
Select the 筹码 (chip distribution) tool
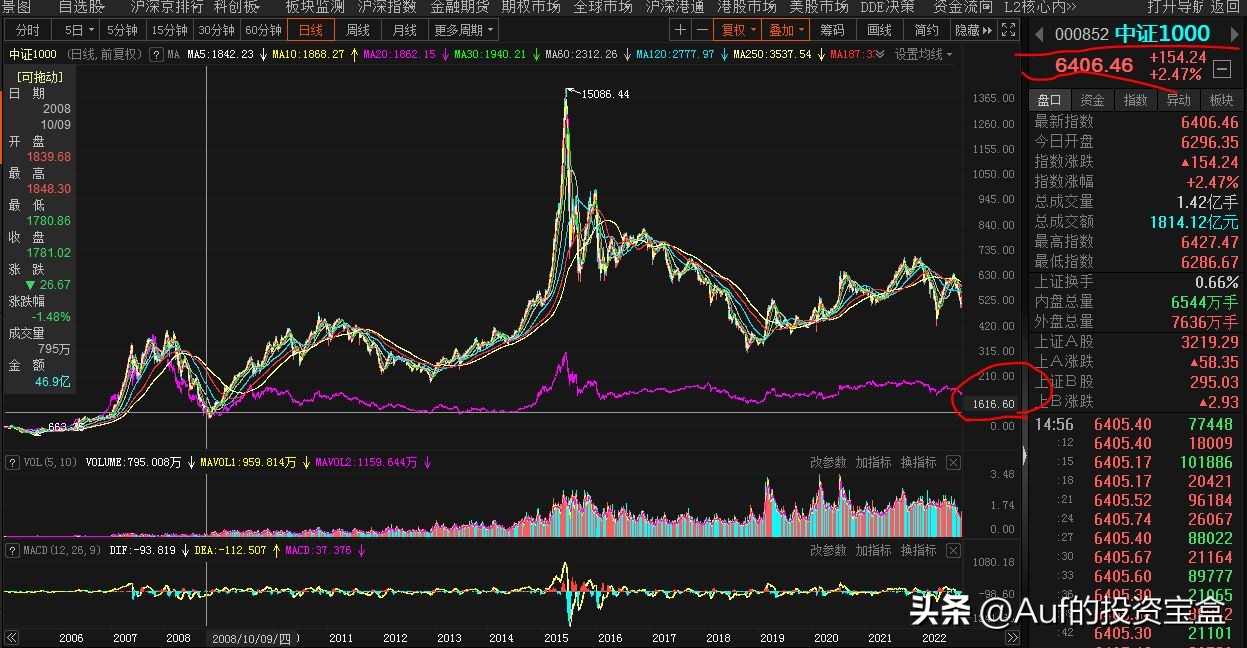pyautogui.click(x=833, y=29)
